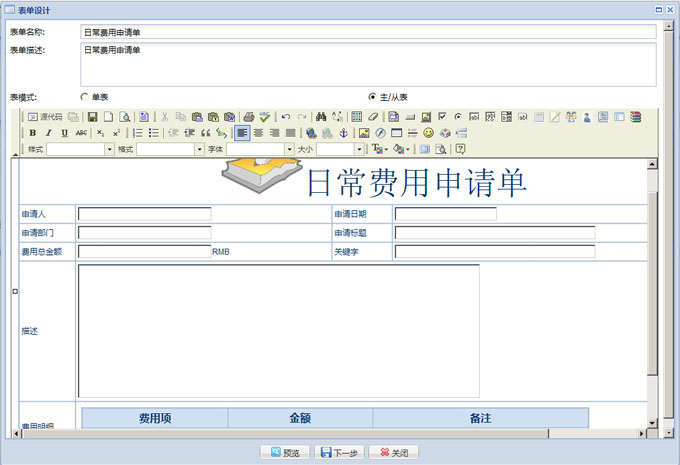Screen dimensions: 680x465
Task: Insert a bulleted list
Action: (154, 133)
